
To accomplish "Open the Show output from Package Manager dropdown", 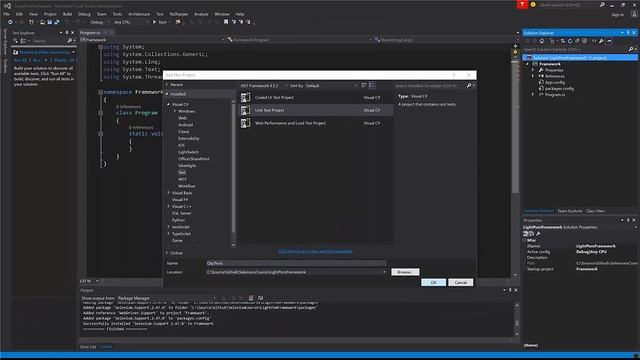I will pyautogui.click(x=167, y=298).
